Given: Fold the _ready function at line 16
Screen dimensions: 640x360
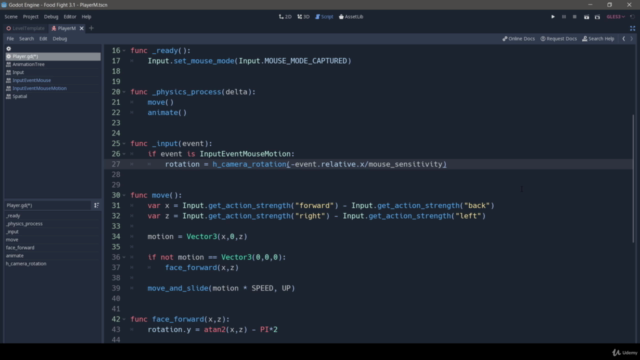Looking at the screenshot, I should (x=124, y=51).
